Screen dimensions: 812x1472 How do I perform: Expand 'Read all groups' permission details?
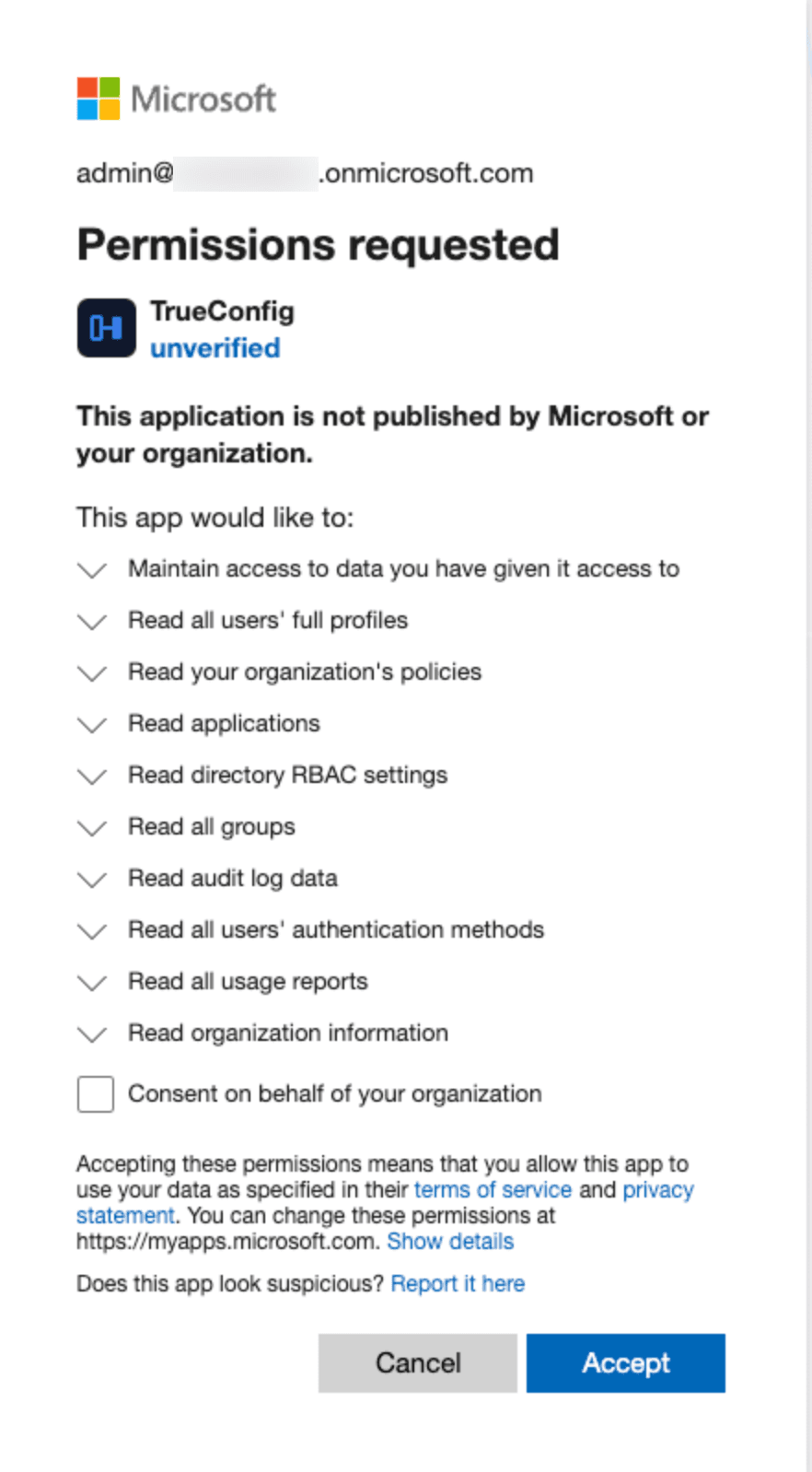pyautogui.click(x=91, y=828)
